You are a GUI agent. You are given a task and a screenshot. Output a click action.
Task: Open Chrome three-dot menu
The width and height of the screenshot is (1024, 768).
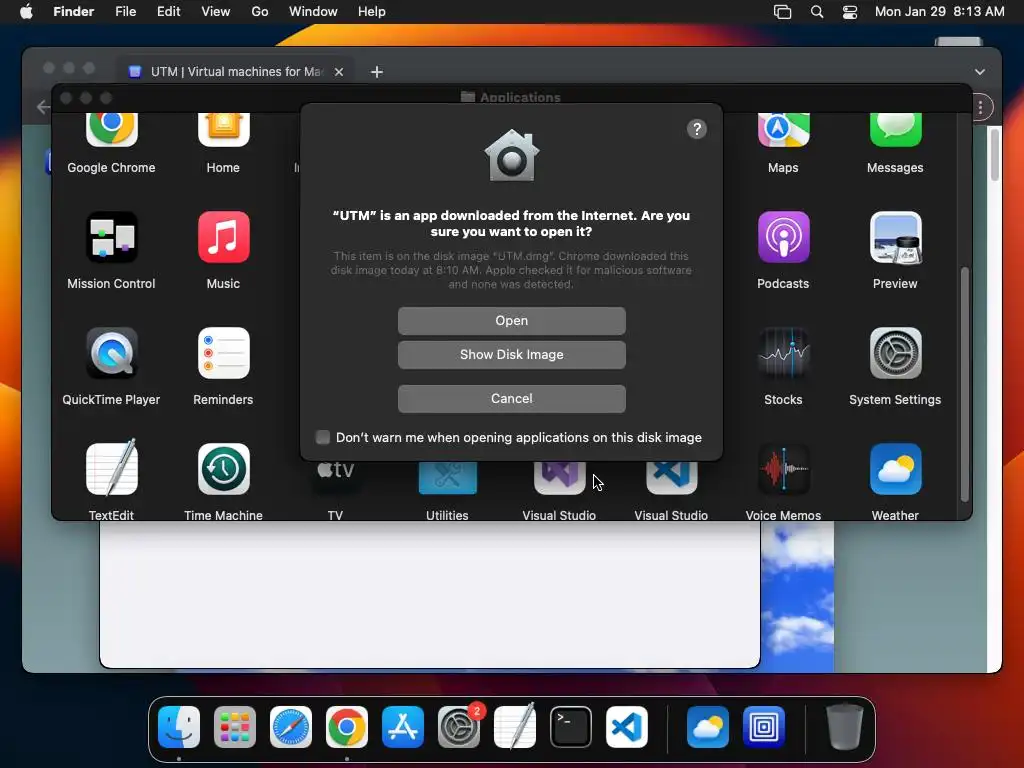click(x=980, y=107)
